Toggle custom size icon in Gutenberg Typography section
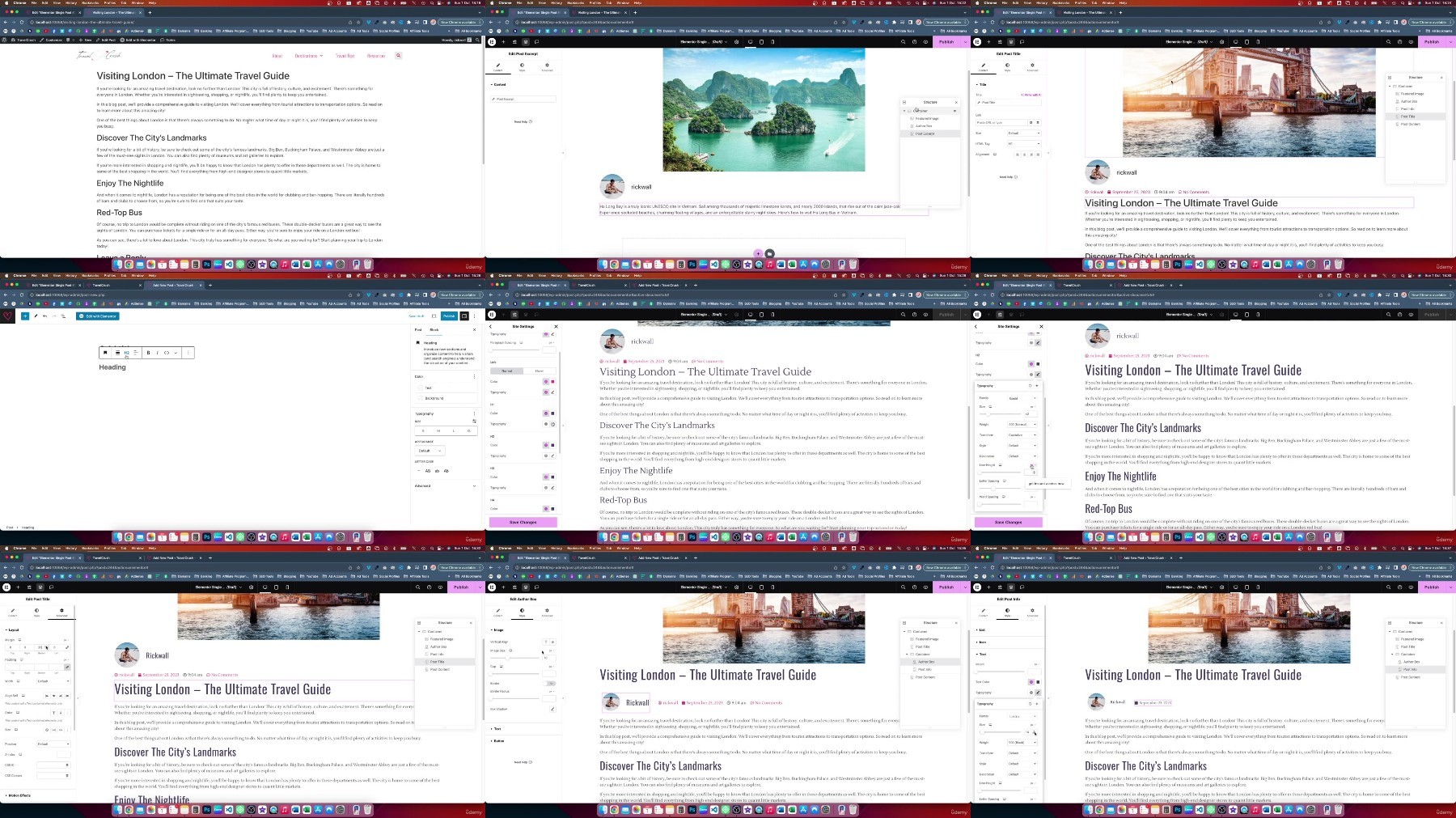The image size is (1456, 818). click(x=474, y=422)
